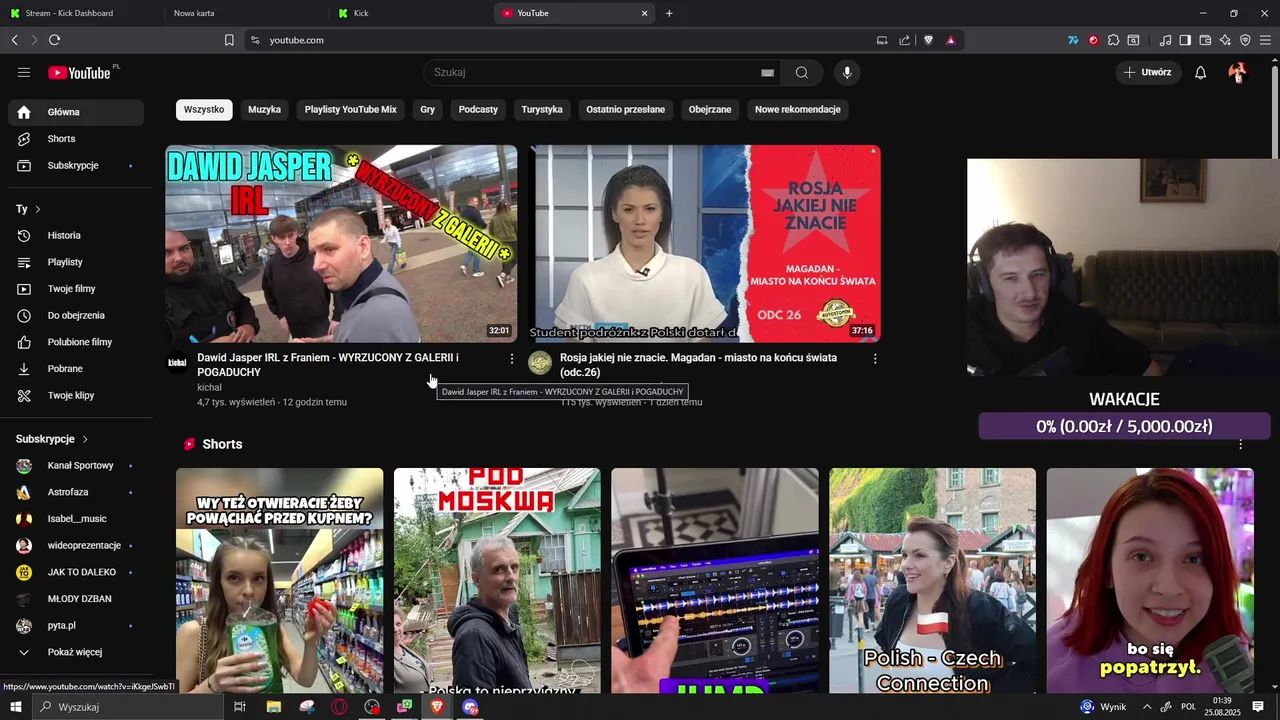Select the Podcasty filter chip
This screenshot has width=1280, height=720.
pyautogui.click(x=478, y=109)
